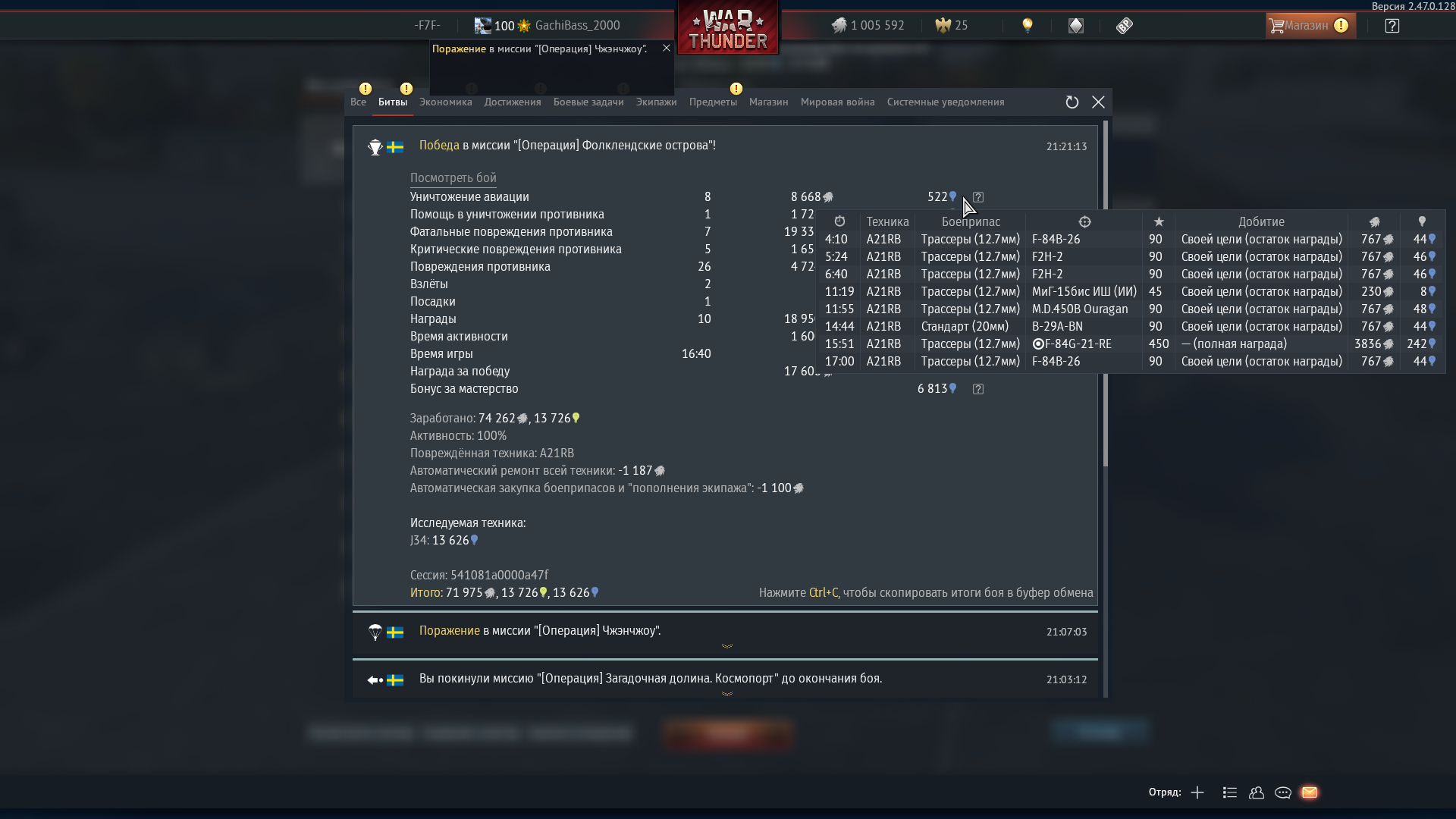This screenshot has width=1456, height=819.
Task: Click the J34: 13 626 research line
Action: (x=444, y=541)
